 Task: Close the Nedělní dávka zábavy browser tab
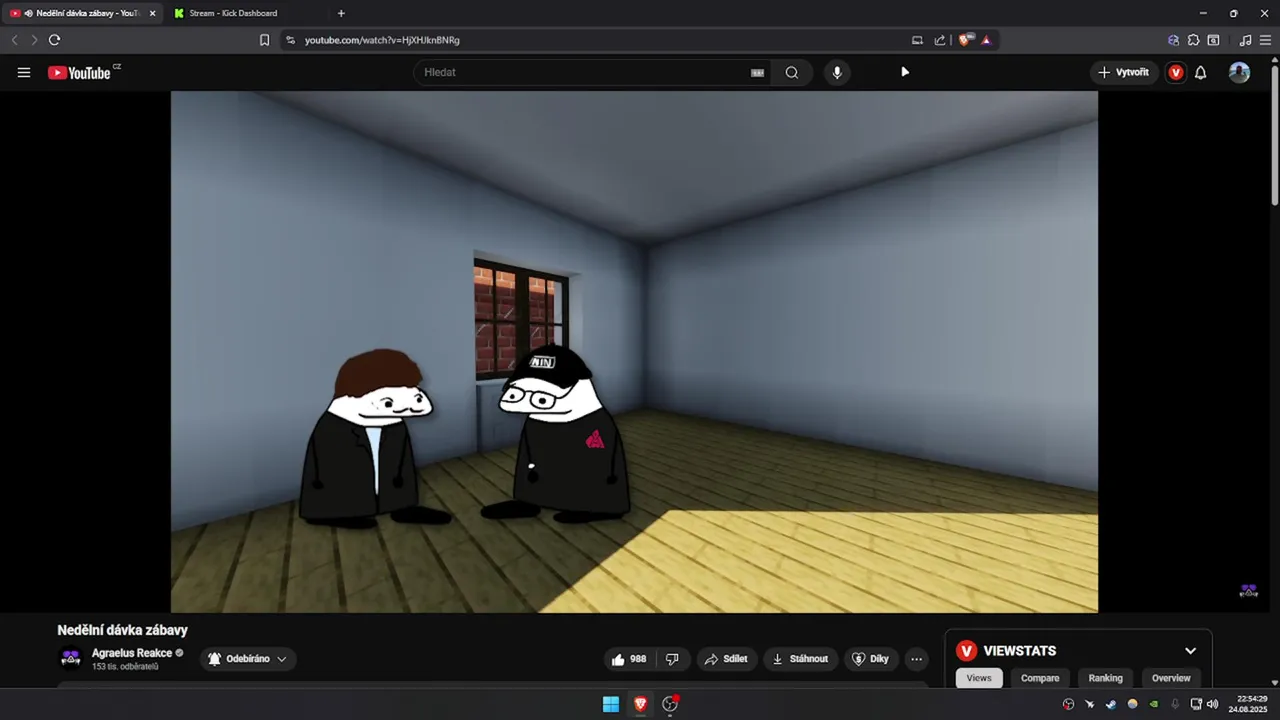point(153,13)
